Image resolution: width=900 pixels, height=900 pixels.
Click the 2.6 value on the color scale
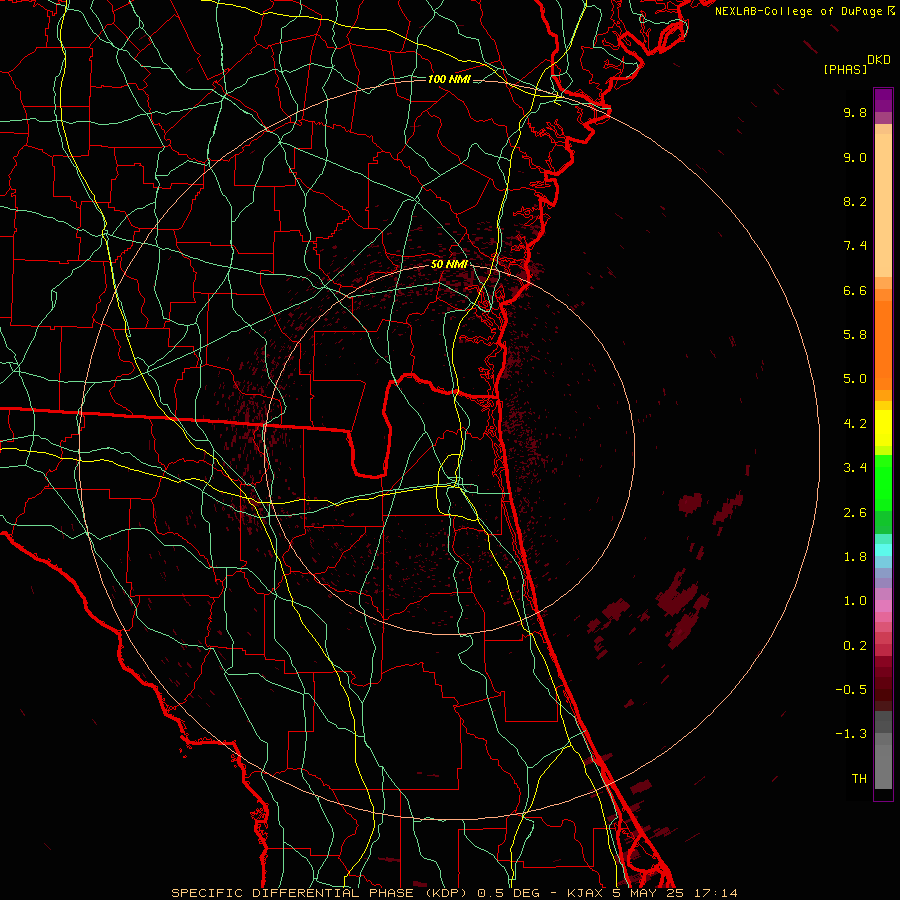tap(855, 513)
